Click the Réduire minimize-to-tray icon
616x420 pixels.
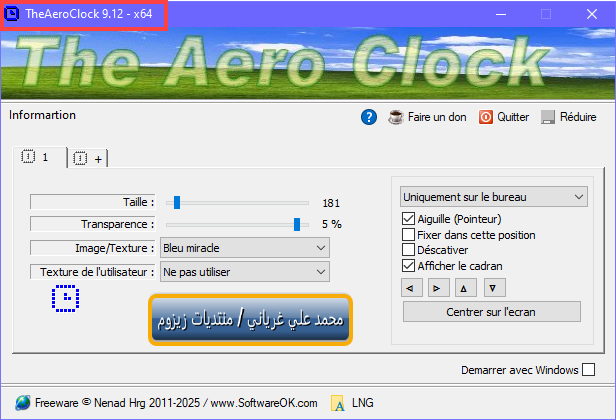548,117
